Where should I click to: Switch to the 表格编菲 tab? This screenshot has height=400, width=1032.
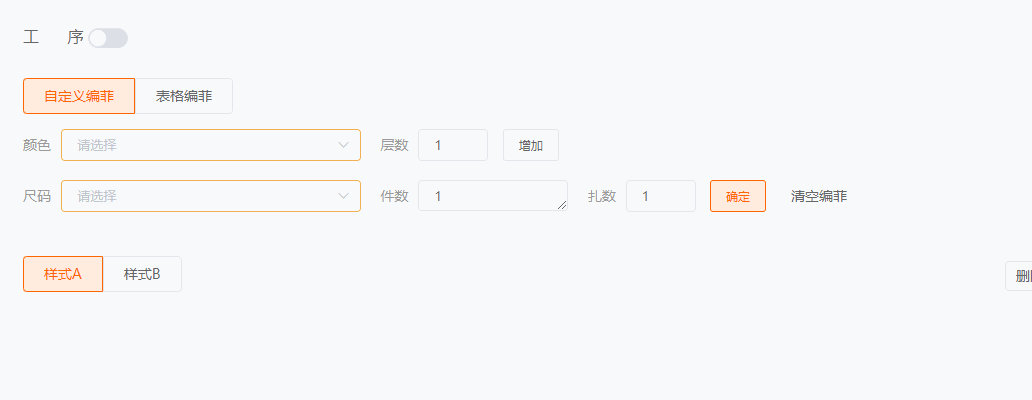(184, 96)
